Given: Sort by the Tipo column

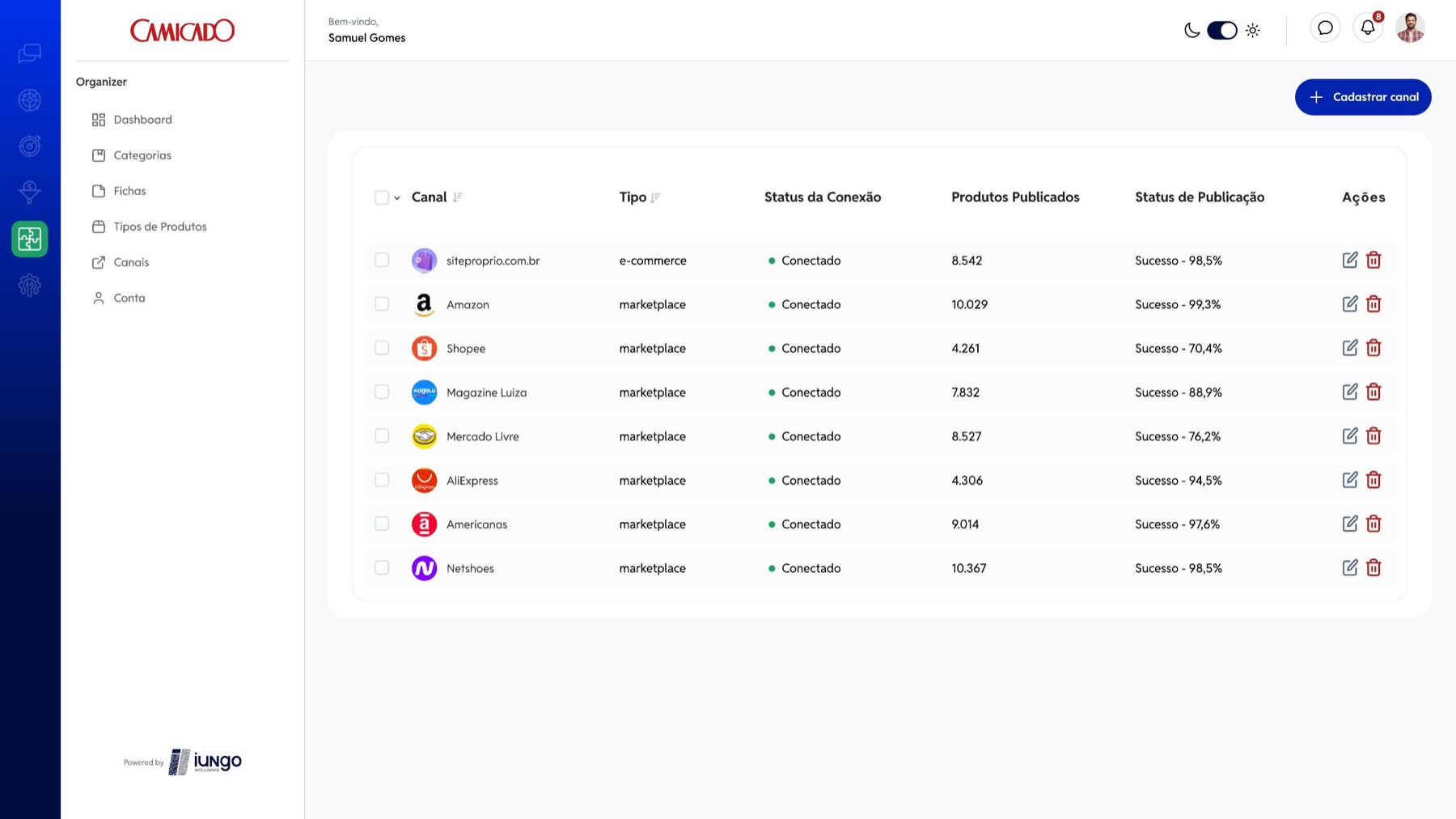Looking at the screenshot, I should 656,197.
